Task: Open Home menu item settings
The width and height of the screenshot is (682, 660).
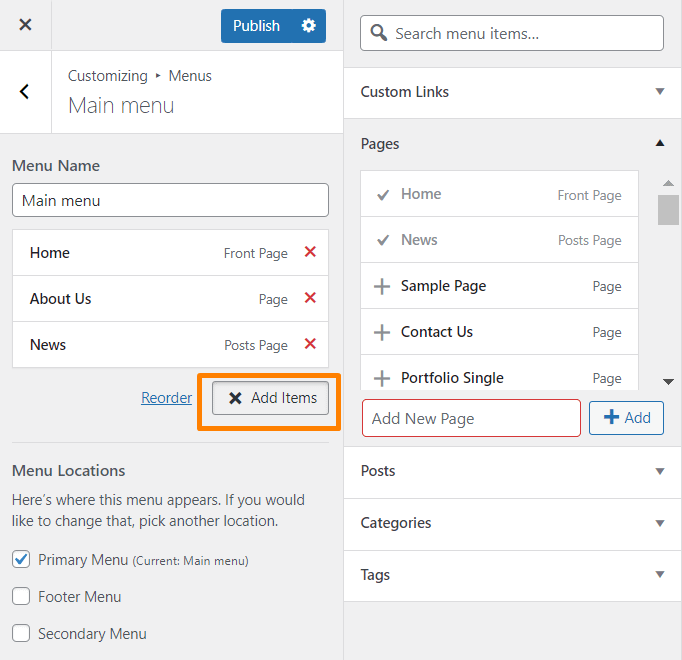Action: coord(170,253)
